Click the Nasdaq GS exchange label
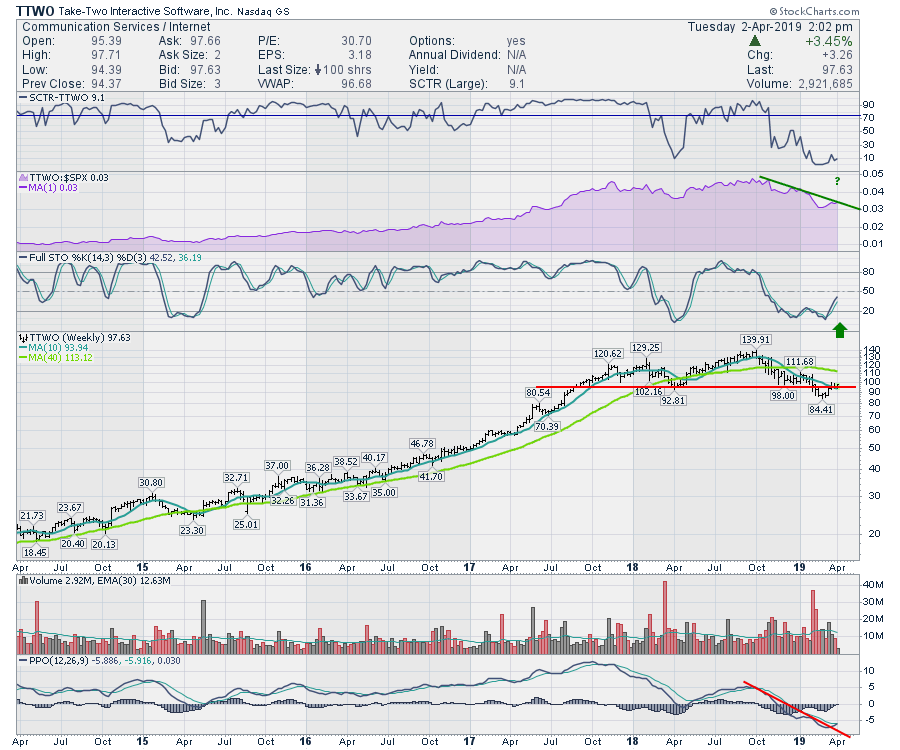 pyautogui.click(x=262, y=11)
